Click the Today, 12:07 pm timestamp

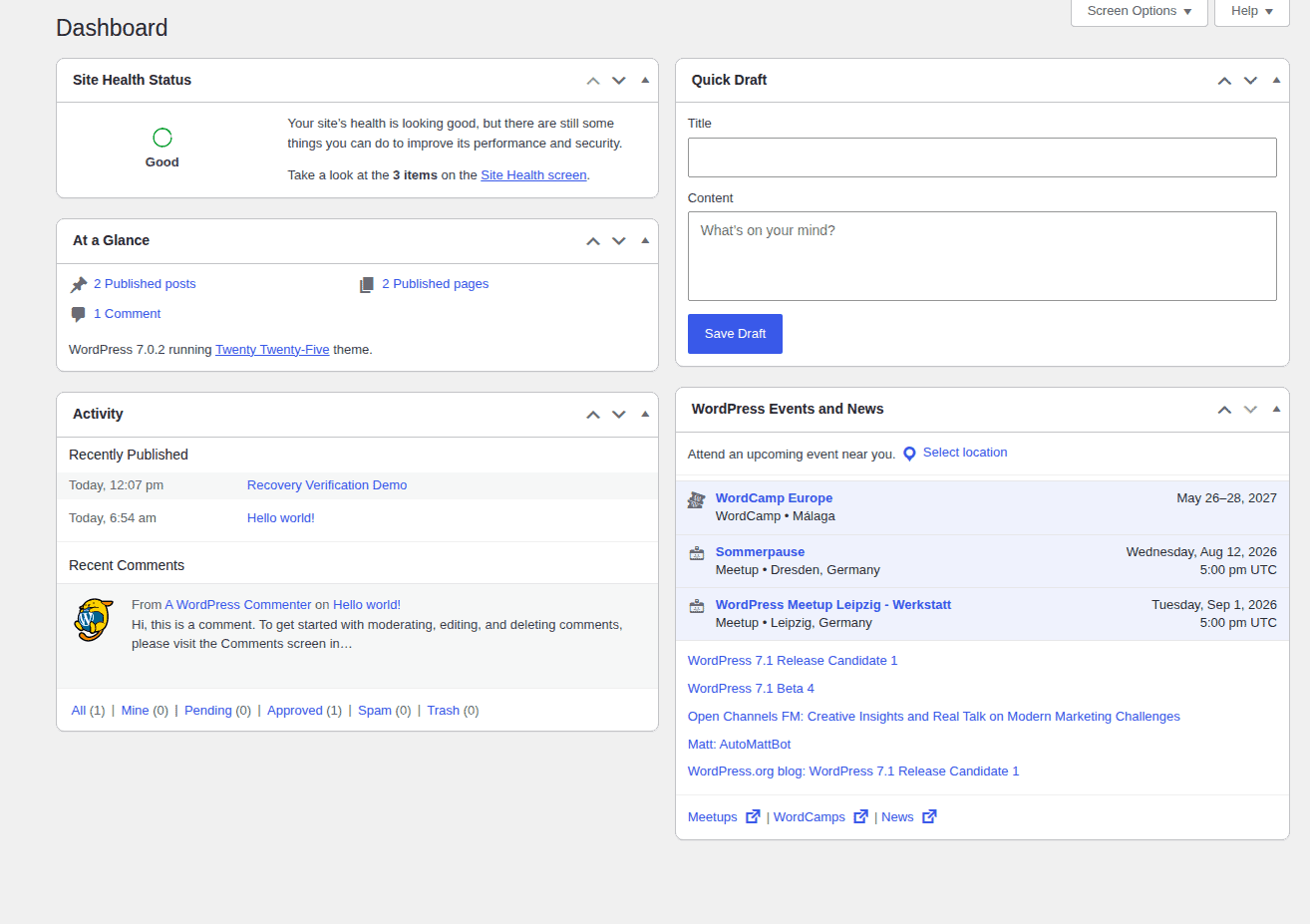116,485
